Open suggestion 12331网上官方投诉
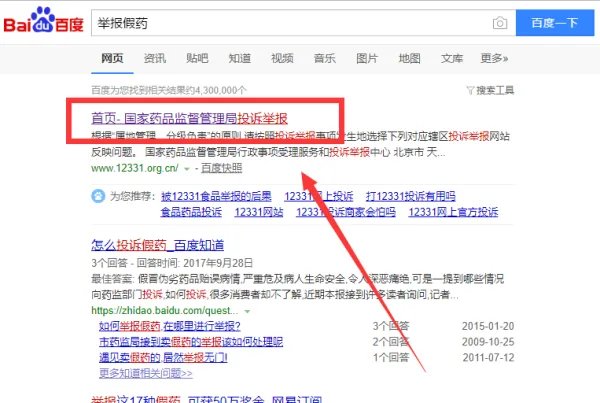This screenshot has width=600, height=403. click(x=453, y=212)
